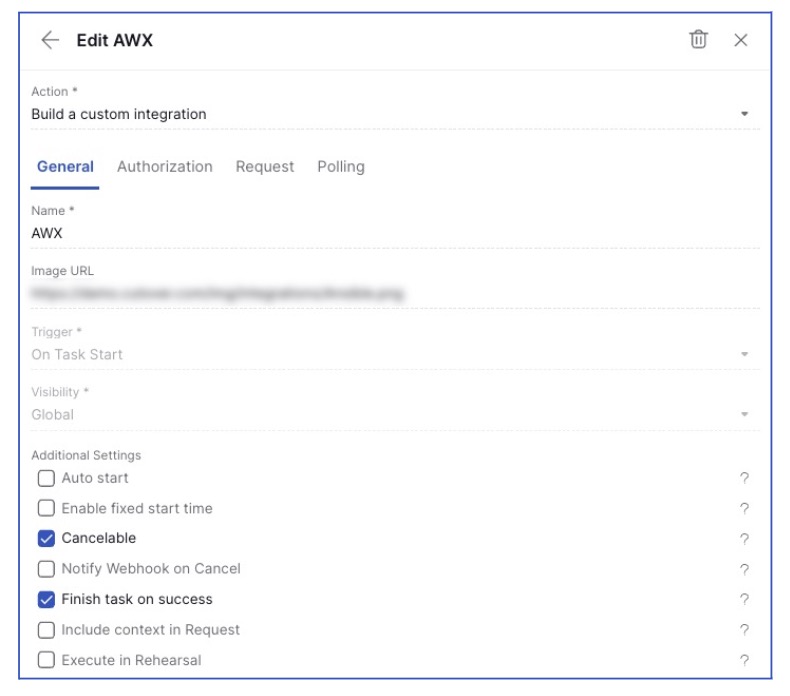This screenshot has width=790, height=696.
Task: Click help icon for Execute in Rehearsal
Action: (744, 660)
